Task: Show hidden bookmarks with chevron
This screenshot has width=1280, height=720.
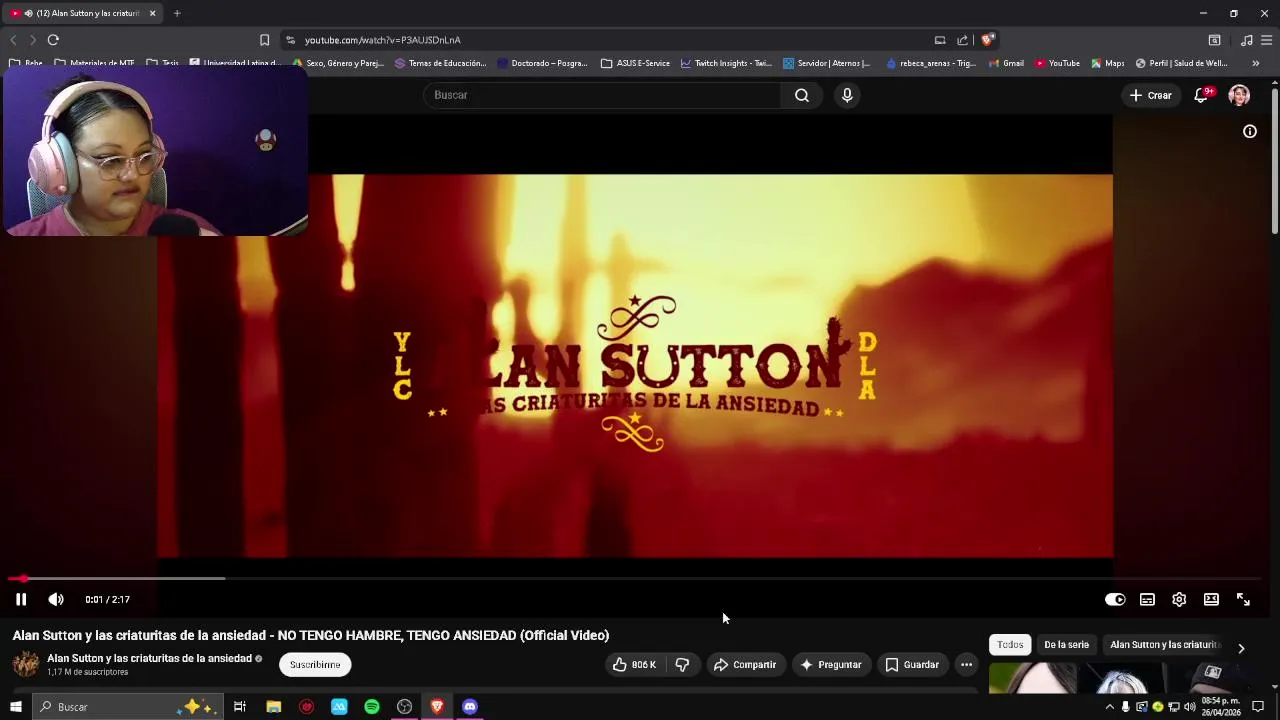Action: 1255,63
